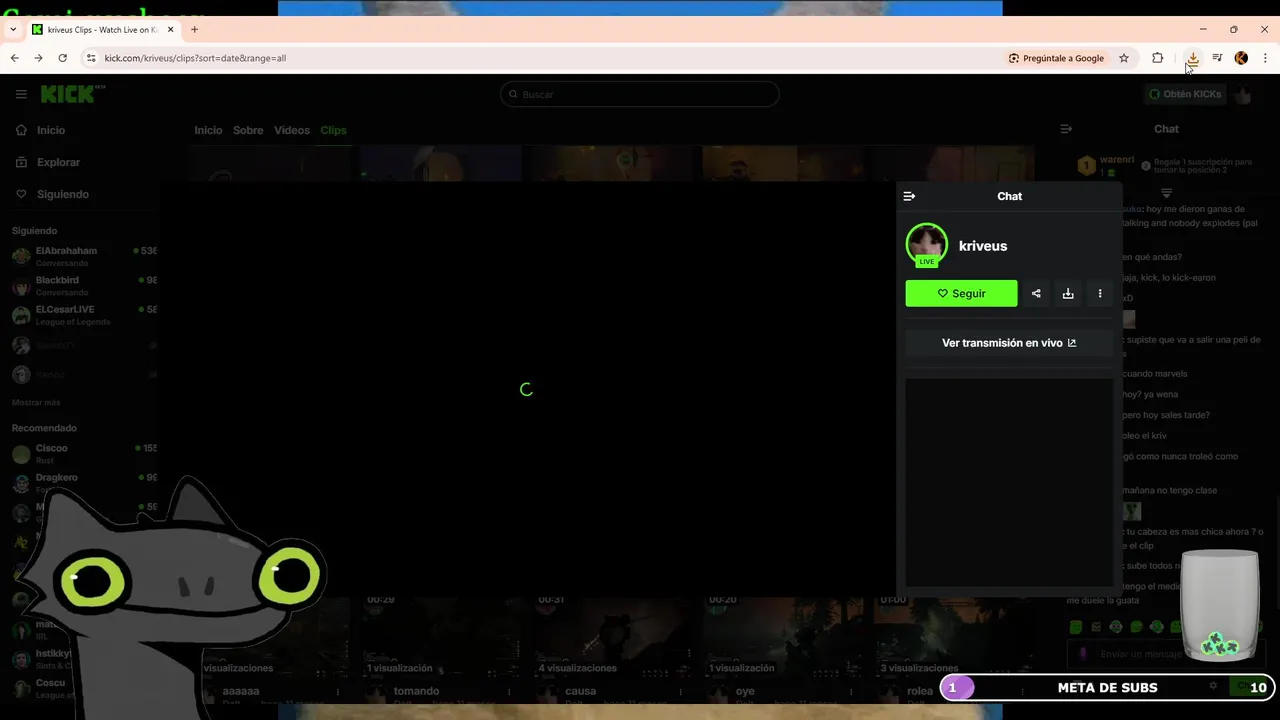Open the tomando clip options menu
Viewport: 1280px width, 720px height.
pos(509,691)
